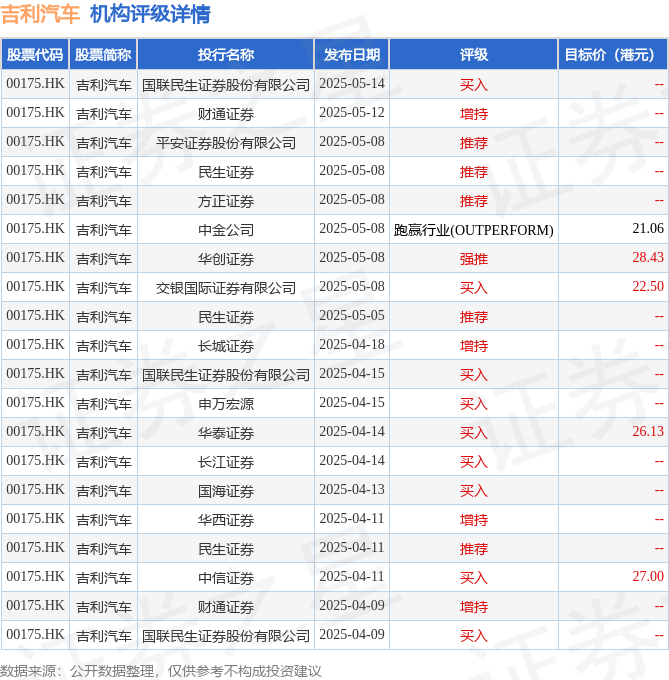Click 买入 rating in 申万宏源 row

click(x=473, y=404)
